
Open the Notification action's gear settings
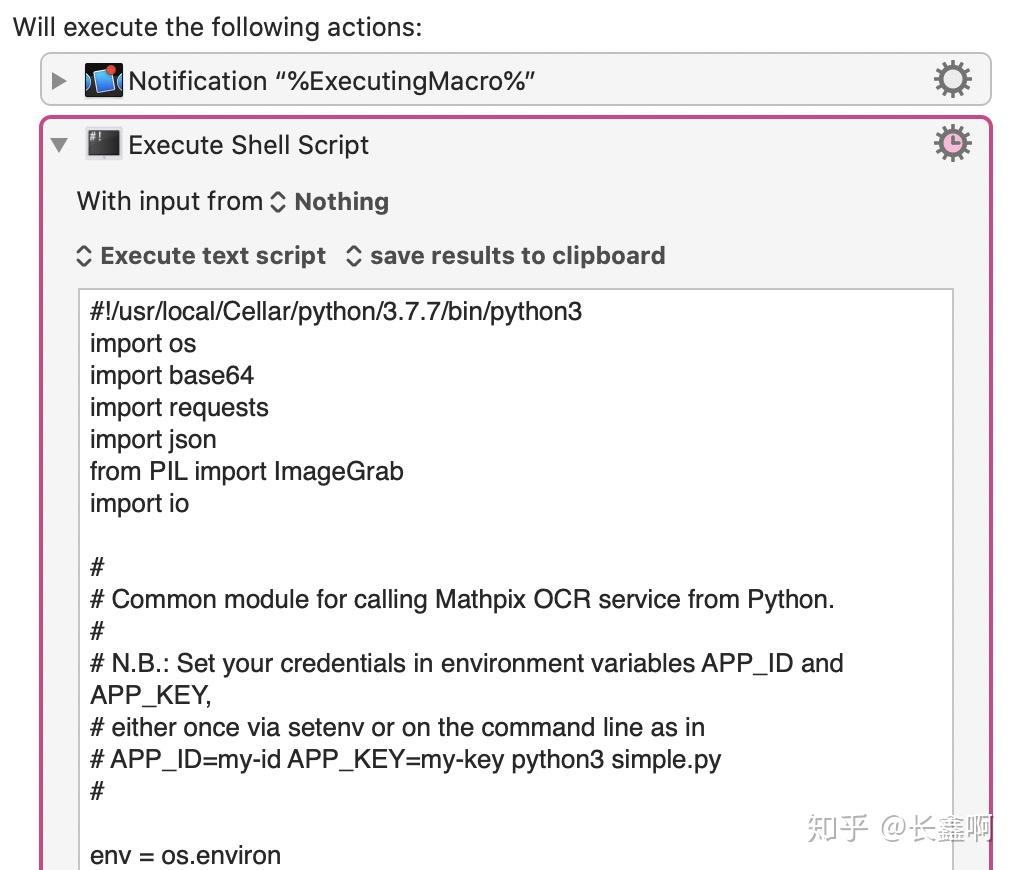point(951,78)
